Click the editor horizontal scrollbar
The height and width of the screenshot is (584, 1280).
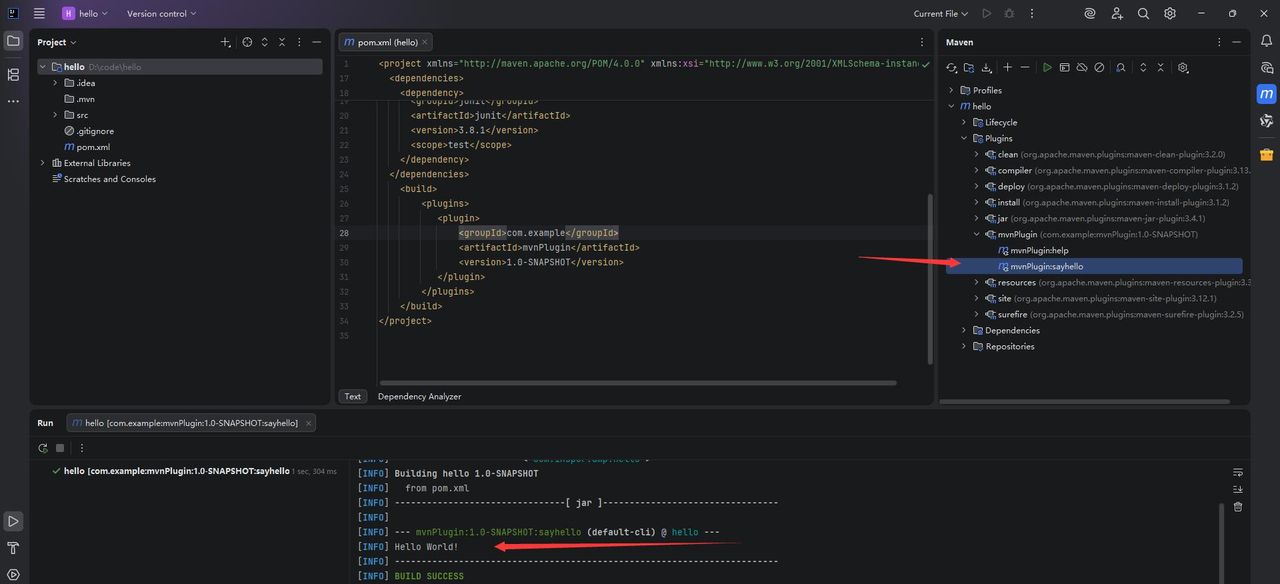[637, 382]
